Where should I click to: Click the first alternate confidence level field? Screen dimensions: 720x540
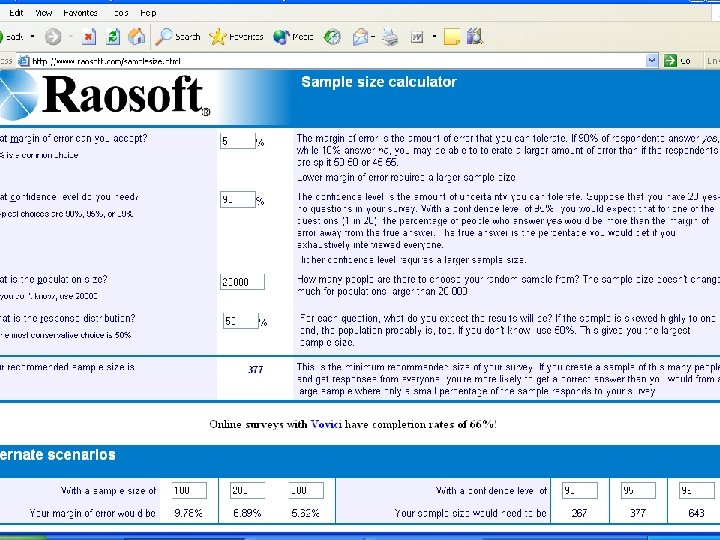tap(580, 490)
